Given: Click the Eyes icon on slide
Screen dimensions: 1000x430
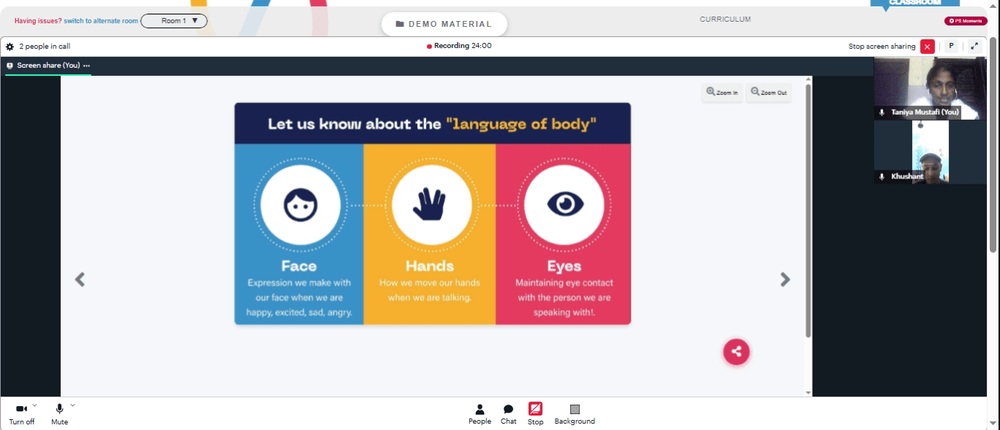Looking at the screenshot, I should [x=564, y=205].
